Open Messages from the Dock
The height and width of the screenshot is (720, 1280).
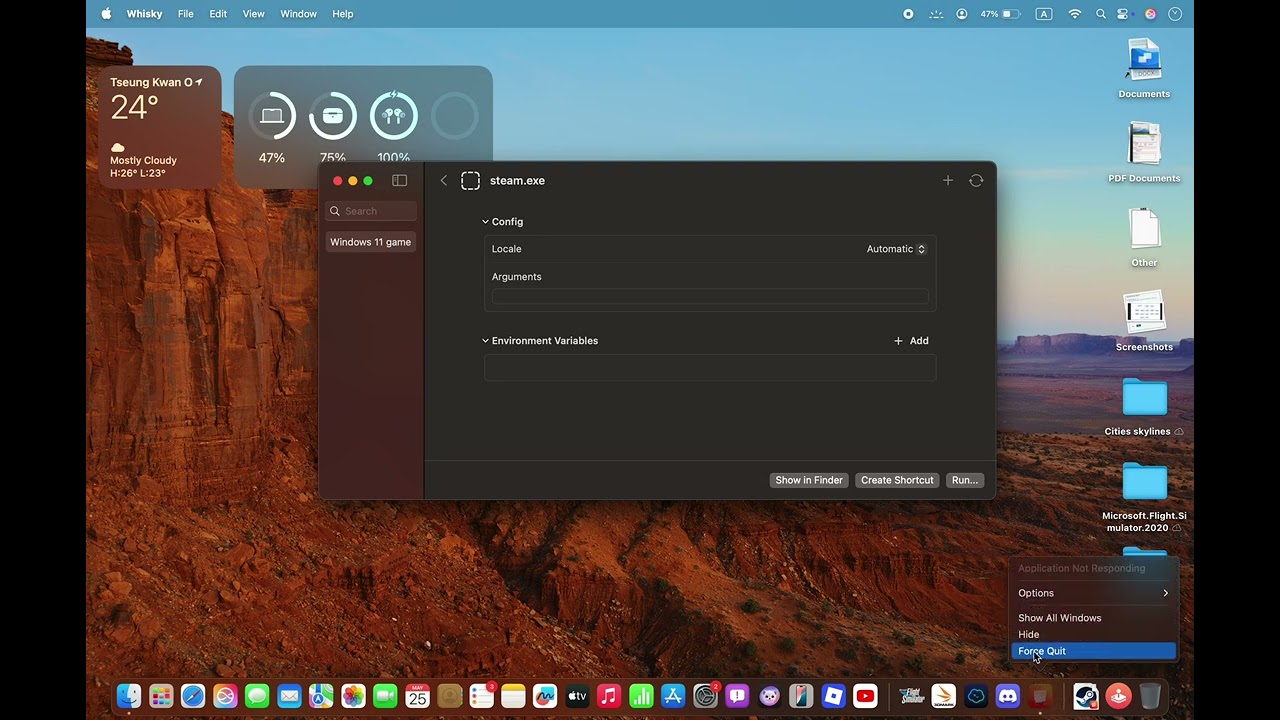(x=257, y=696)
